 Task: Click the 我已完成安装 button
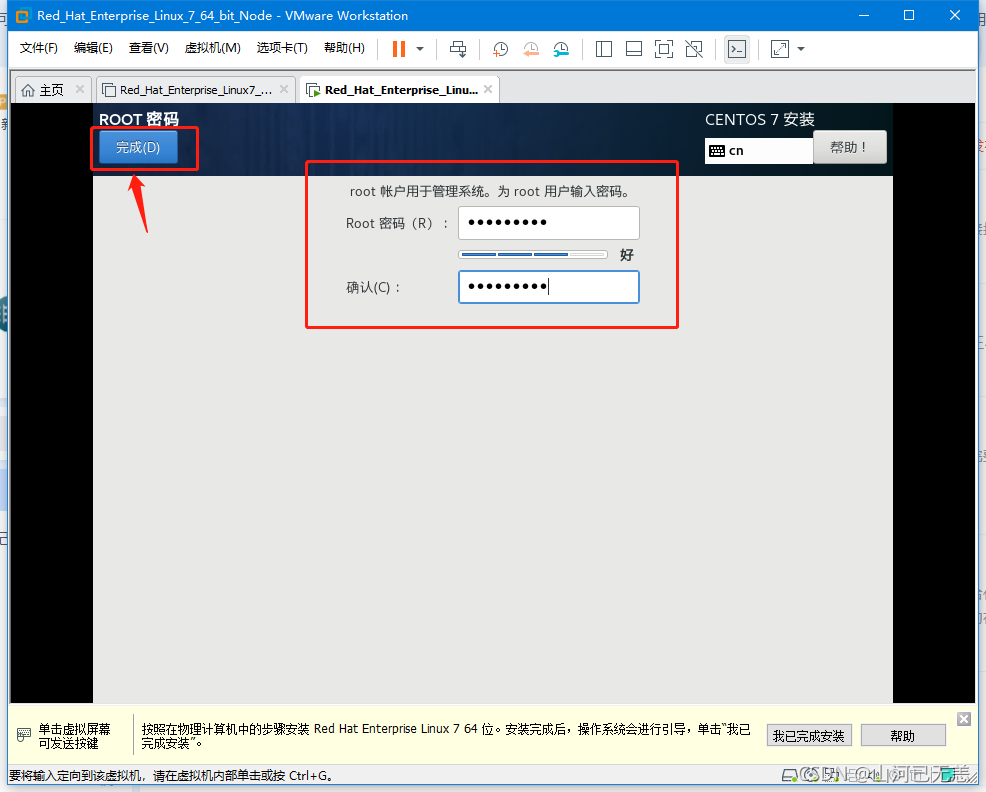809,735
